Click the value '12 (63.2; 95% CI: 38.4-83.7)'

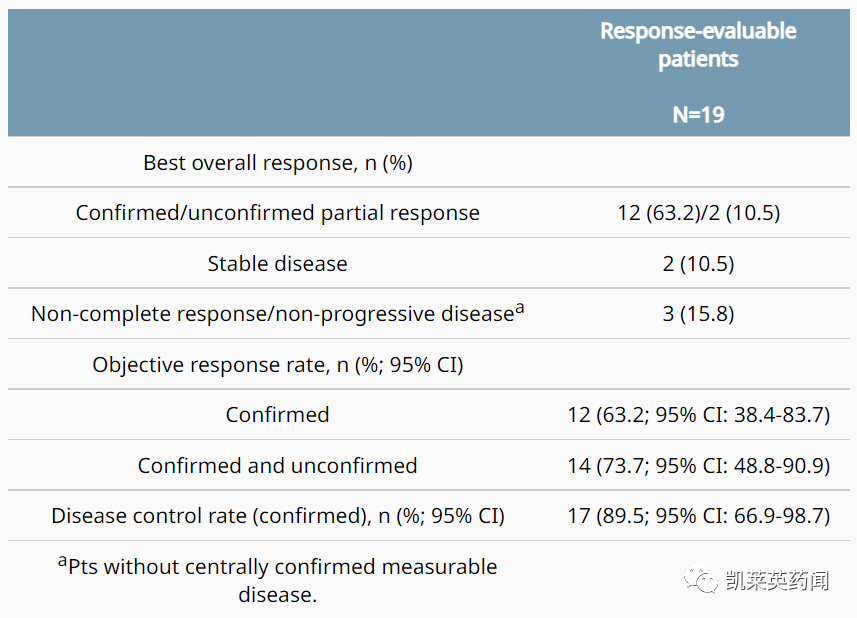click(x=698, y=415)
